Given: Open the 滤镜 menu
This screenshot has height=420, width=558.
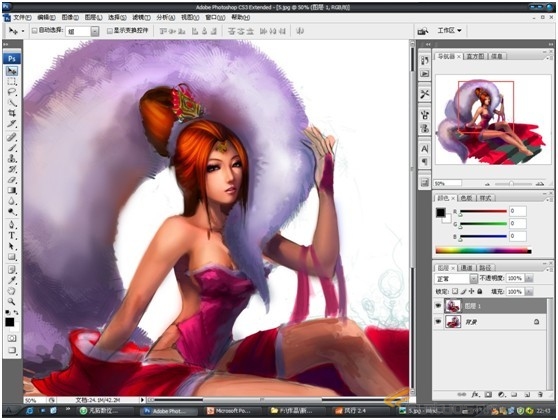Looking at the screenshot, I should (142, 17).
